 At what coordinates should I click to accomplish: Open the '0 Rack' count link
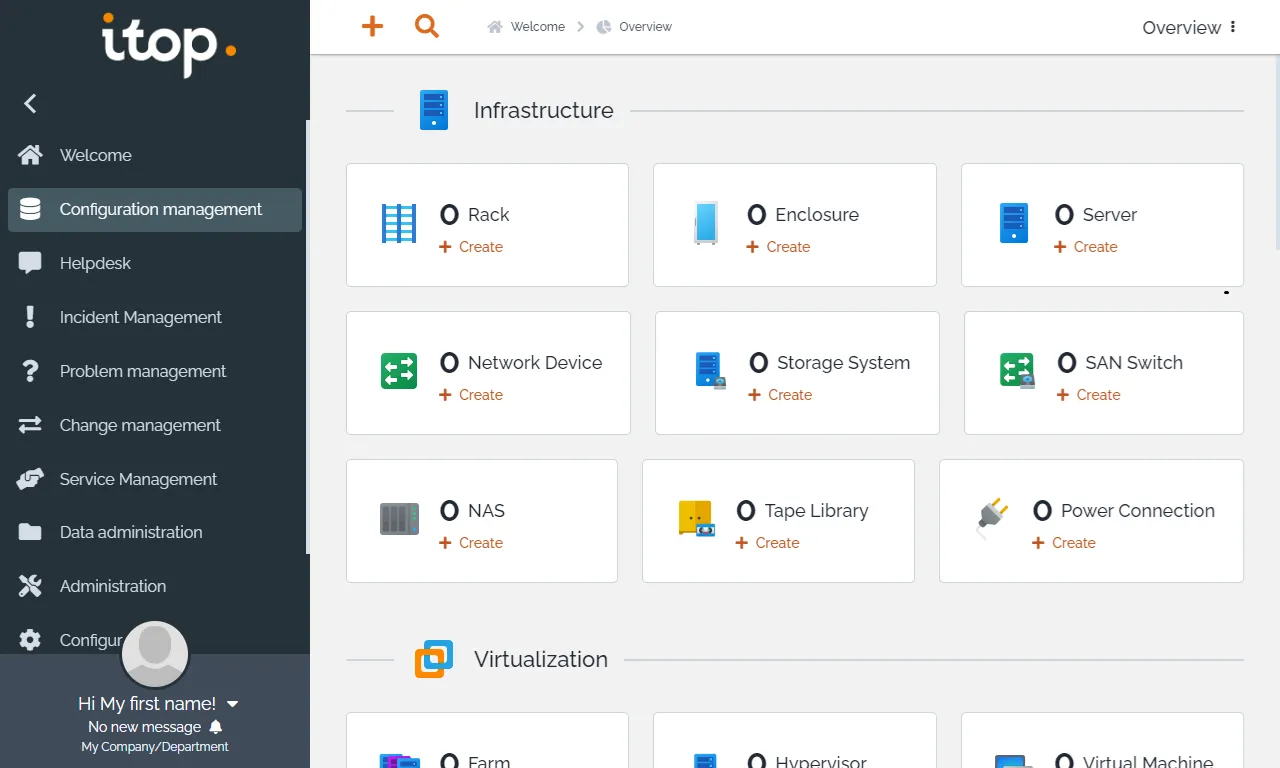475,214
